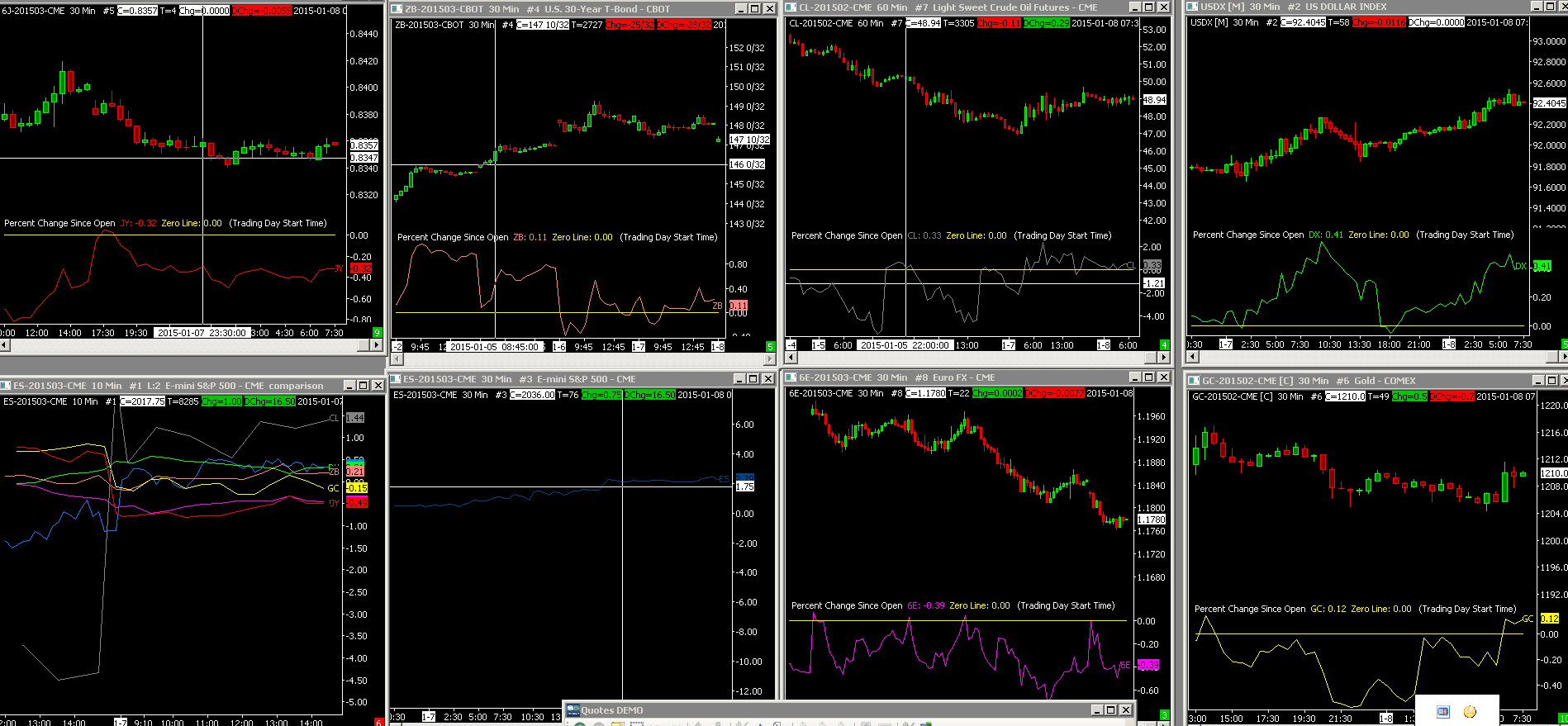Click the 'T=3305' value in CL header
The width and height of the screenshot is (1568, 726).
[x=959, y=23]
